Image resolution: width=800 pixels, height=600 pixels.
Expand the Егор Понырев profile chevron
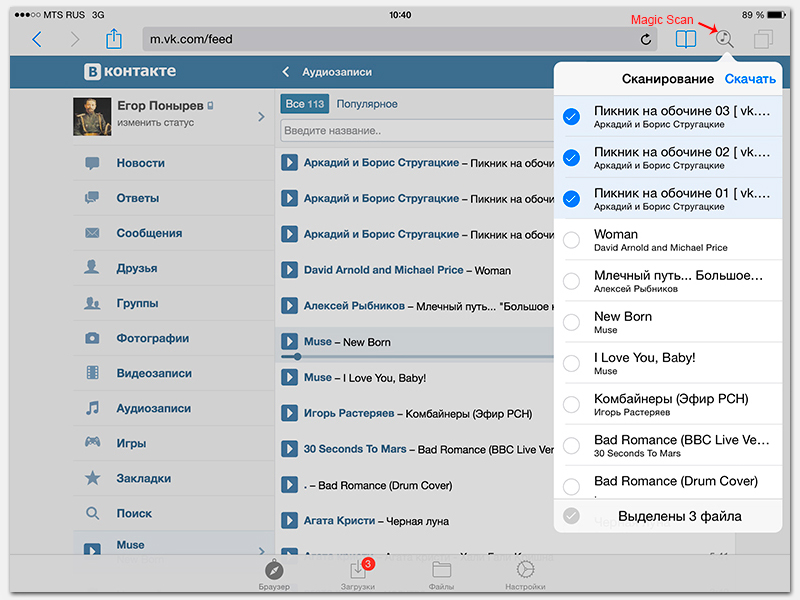click(261, 117)
